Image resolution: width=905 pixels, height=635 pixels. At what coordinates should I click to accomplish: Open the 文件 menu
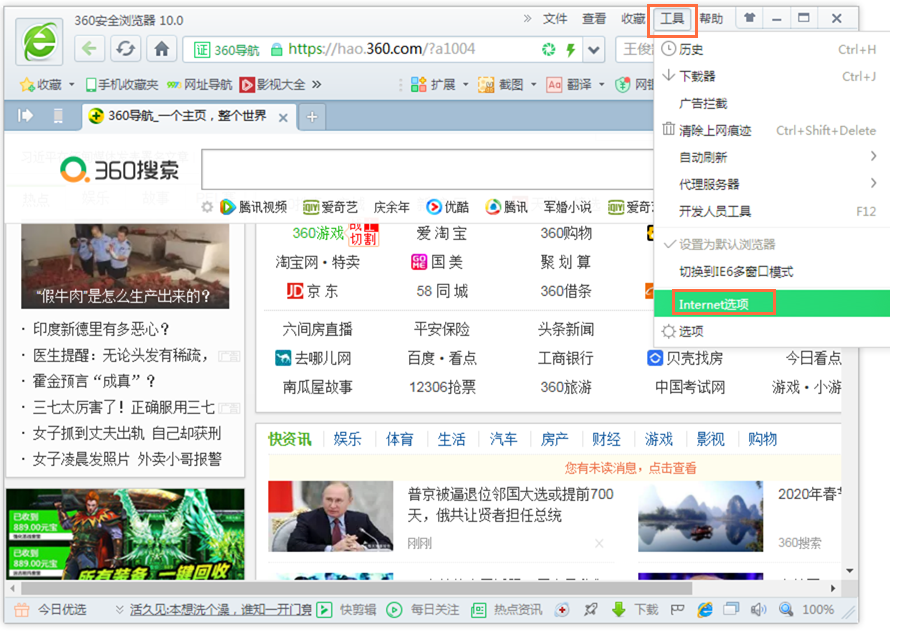tap(555, 19)
